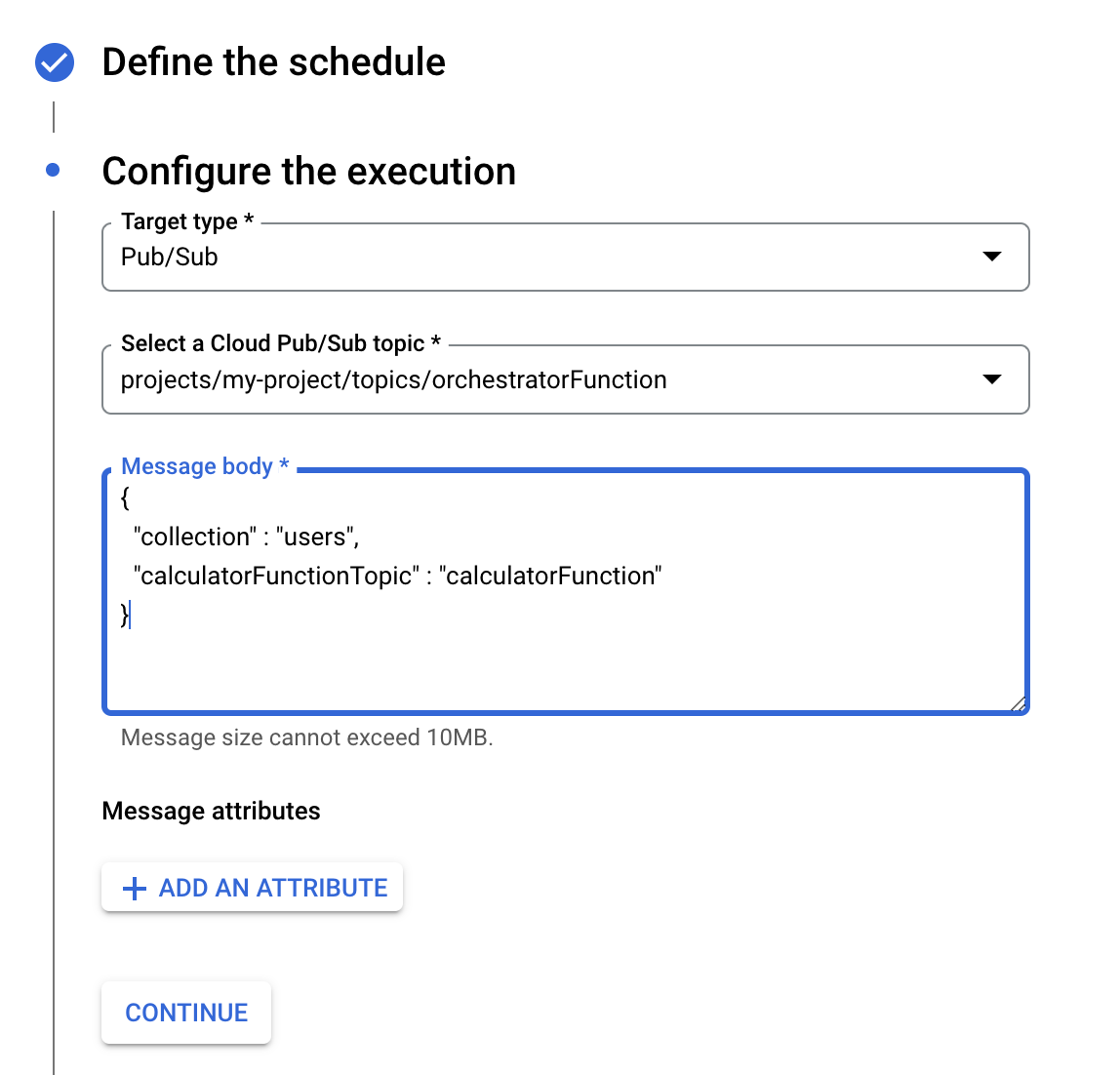Select the Configure the execution step heading
1120x1075 pixels.
(x=308, y=172)
